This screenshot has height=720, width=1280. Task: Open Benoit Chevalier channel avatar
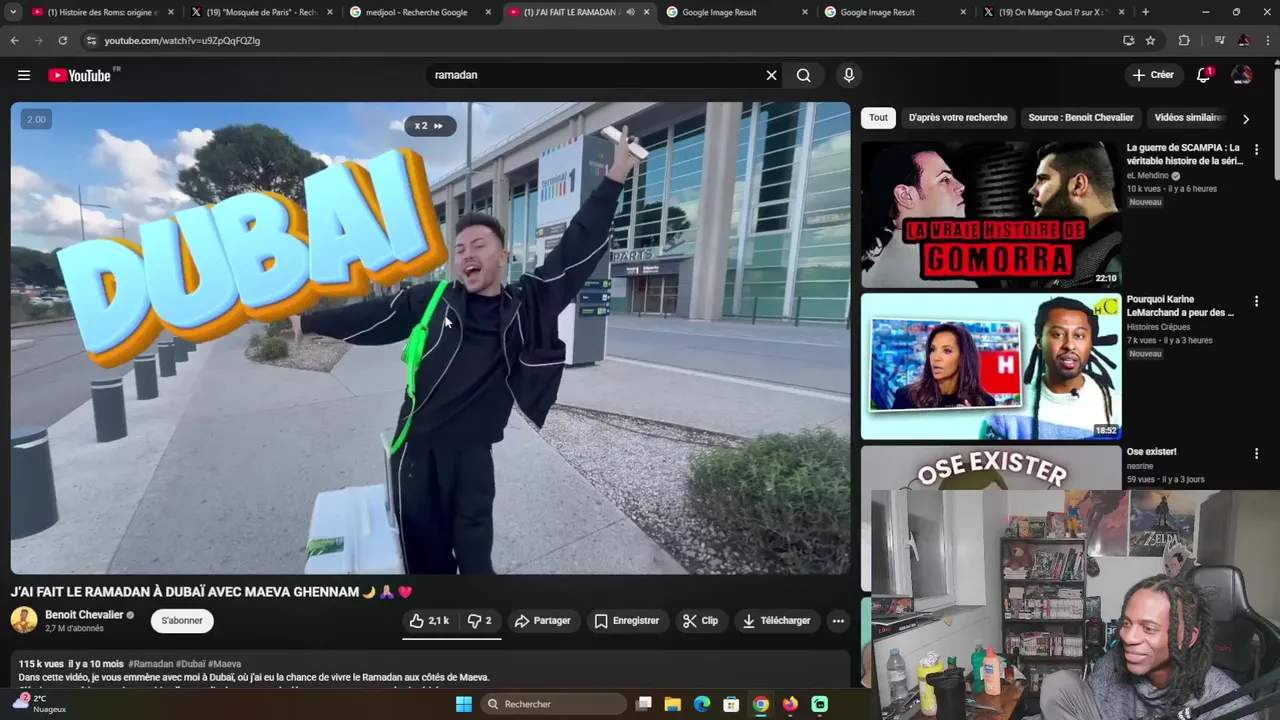pyautogui.click(x=24, y=621)
